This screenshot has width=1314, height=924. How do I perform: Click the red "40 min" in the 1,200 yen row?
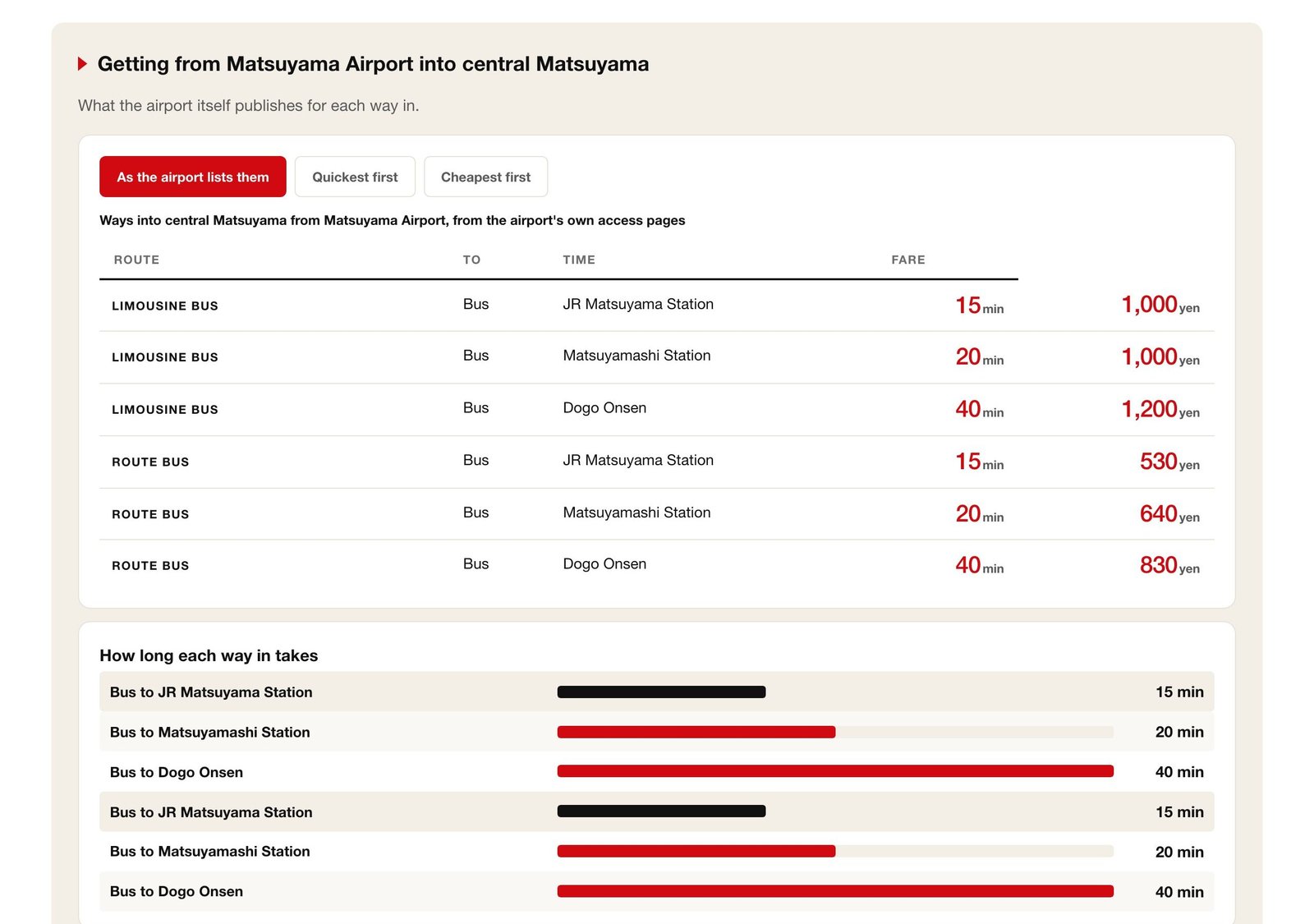(979, 409)
